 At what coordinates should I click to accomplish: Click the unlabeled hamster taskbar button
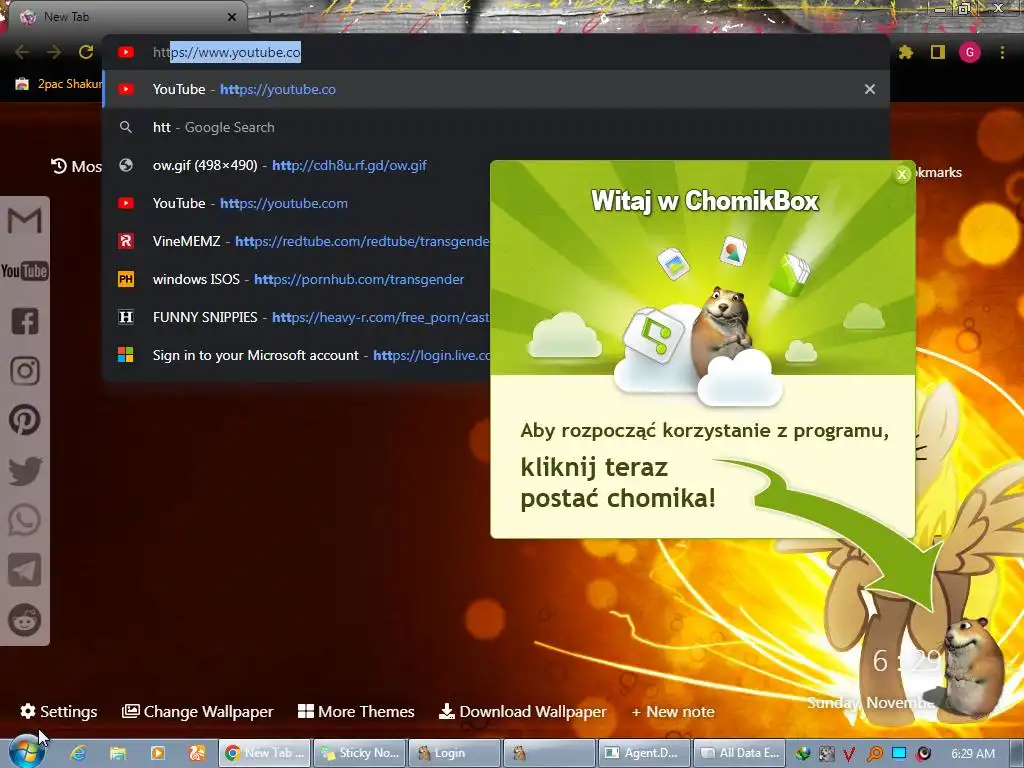[549, 753]
